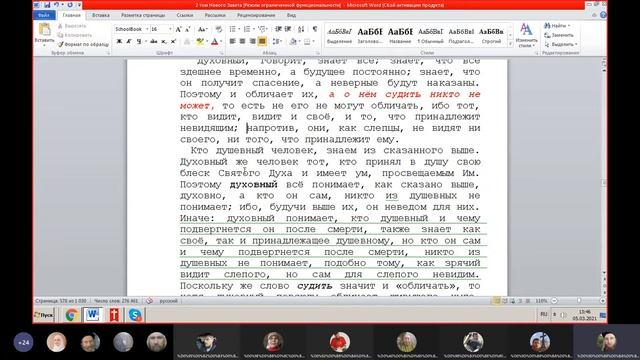Open the SchoolBook font name dropdown

[147, 29]
